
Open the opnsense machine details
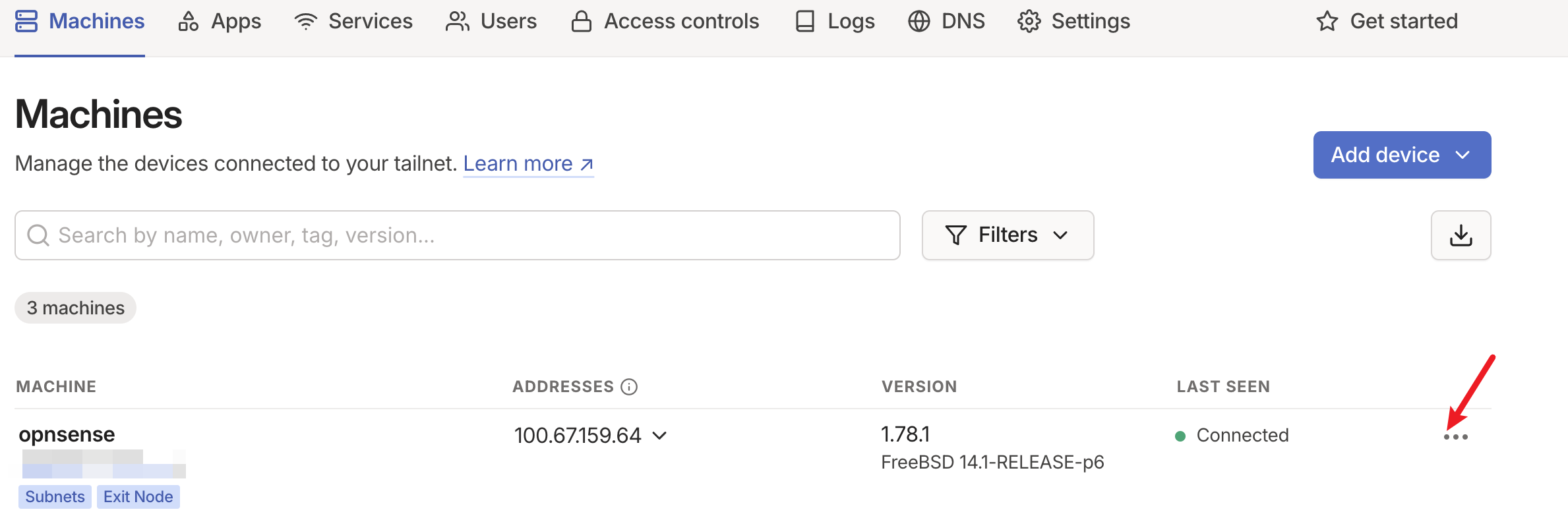pos(67,435)
